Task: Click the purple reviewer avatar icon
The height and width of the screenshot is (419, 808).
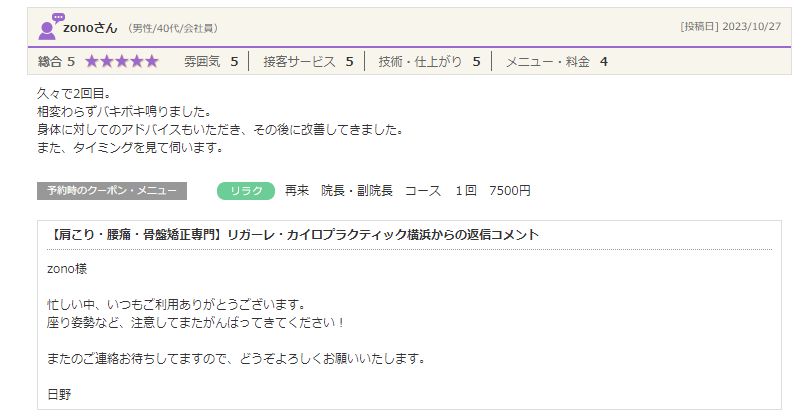Action: 50,27
